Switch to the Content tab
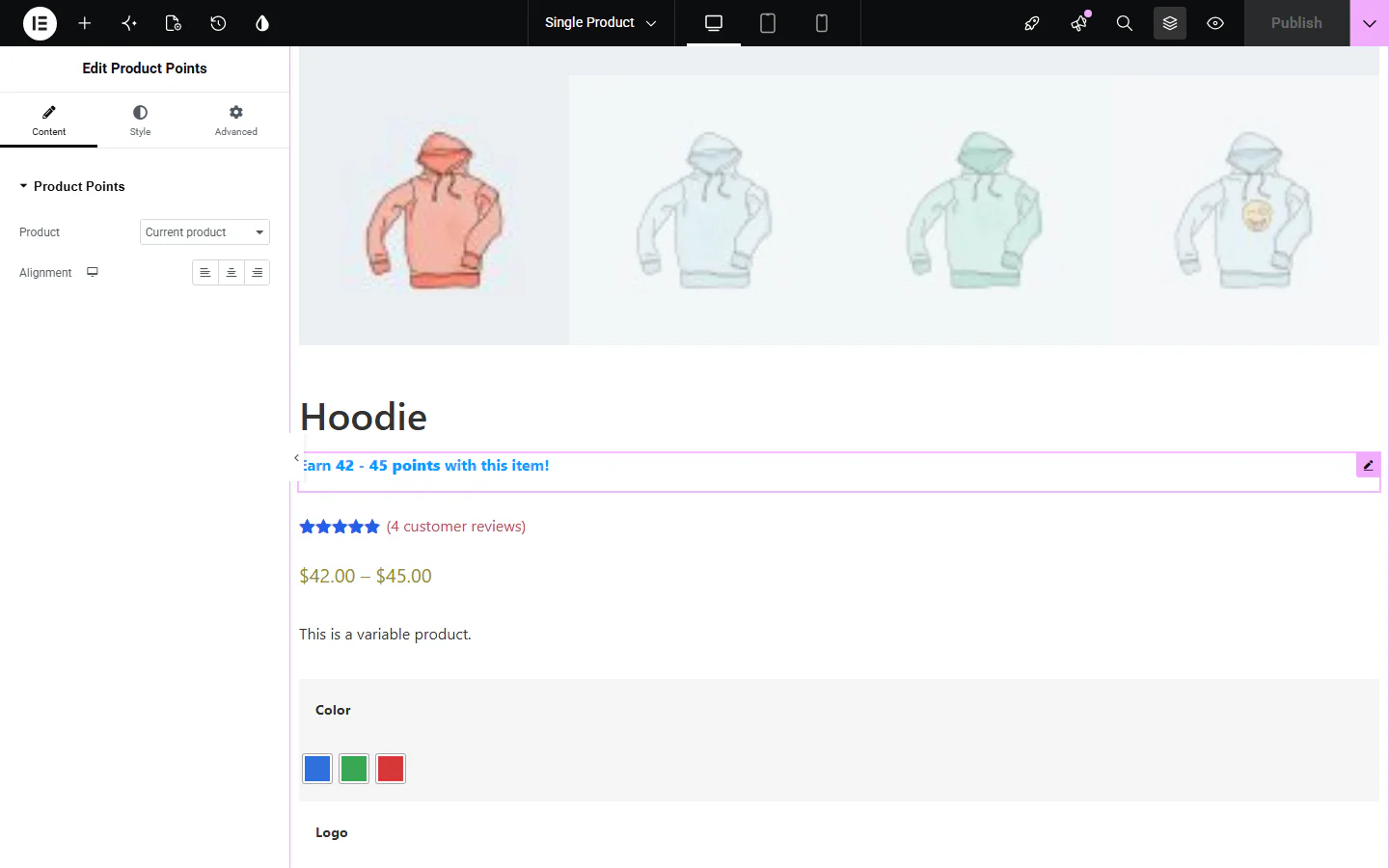 pos(48,120)
